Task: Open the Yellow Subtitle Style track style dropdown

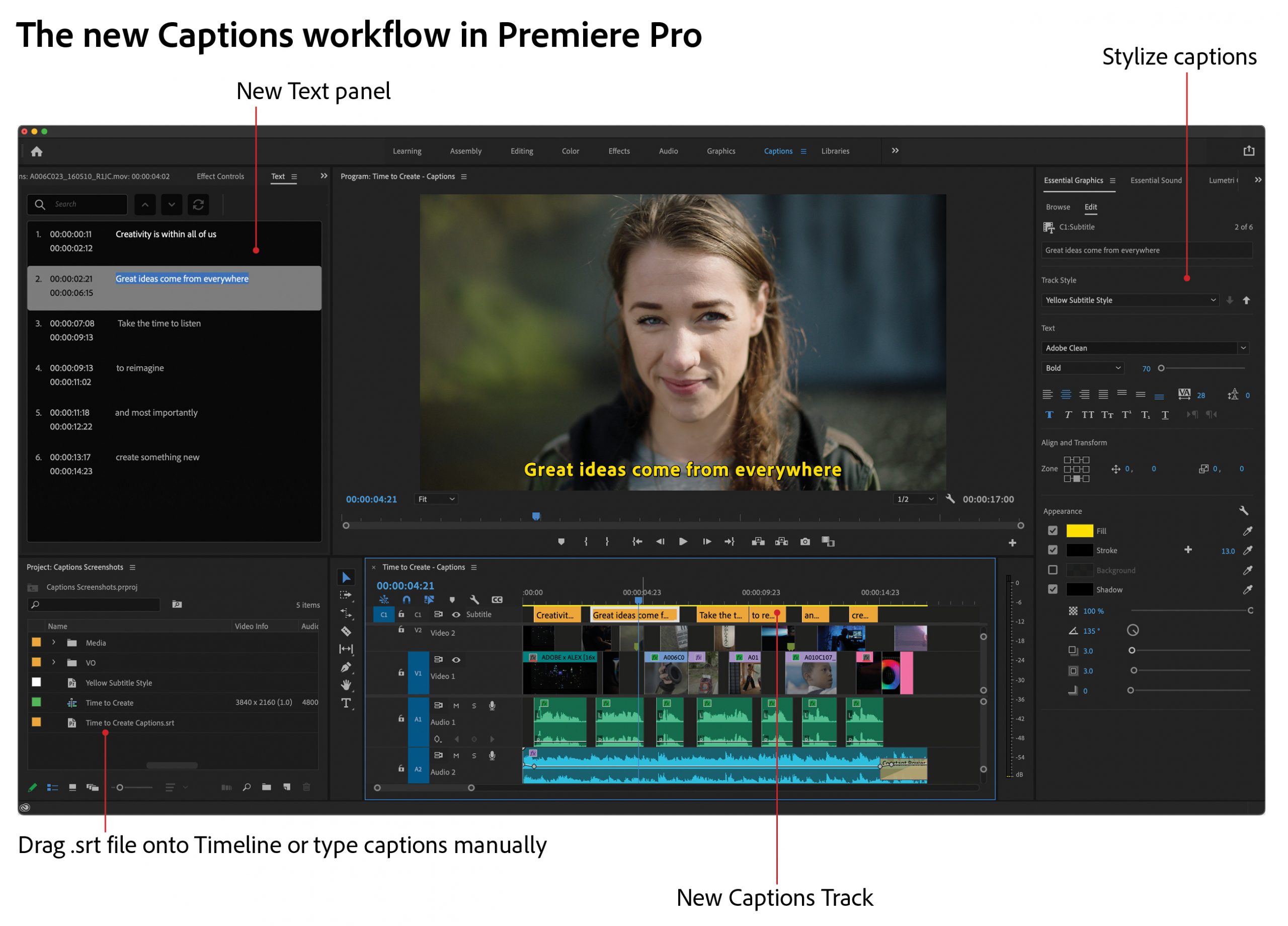Action: click(x=1130, y=300)
